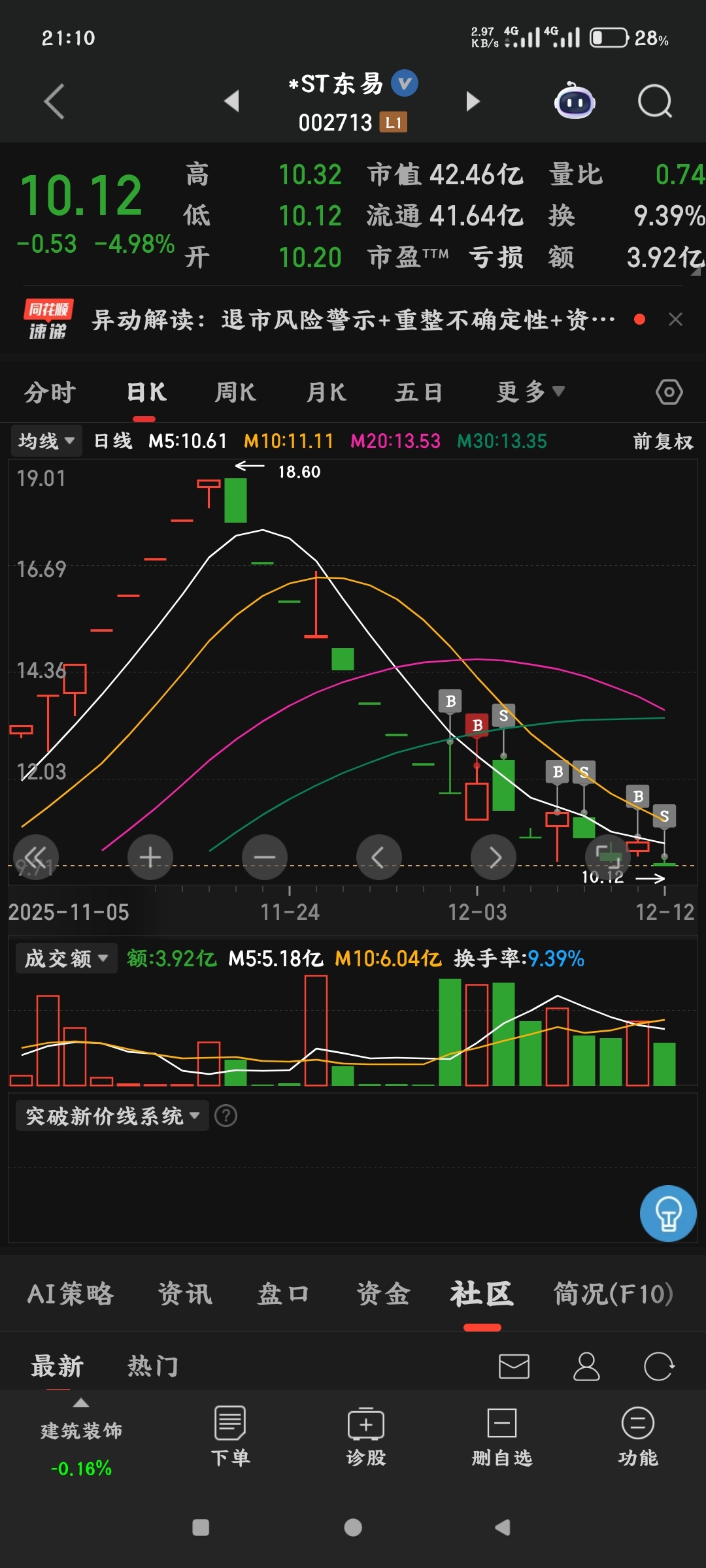This screenshot has width=706, height=1568.
Task: Open 同花顺速递 news logo
Action: pos(48,319)
